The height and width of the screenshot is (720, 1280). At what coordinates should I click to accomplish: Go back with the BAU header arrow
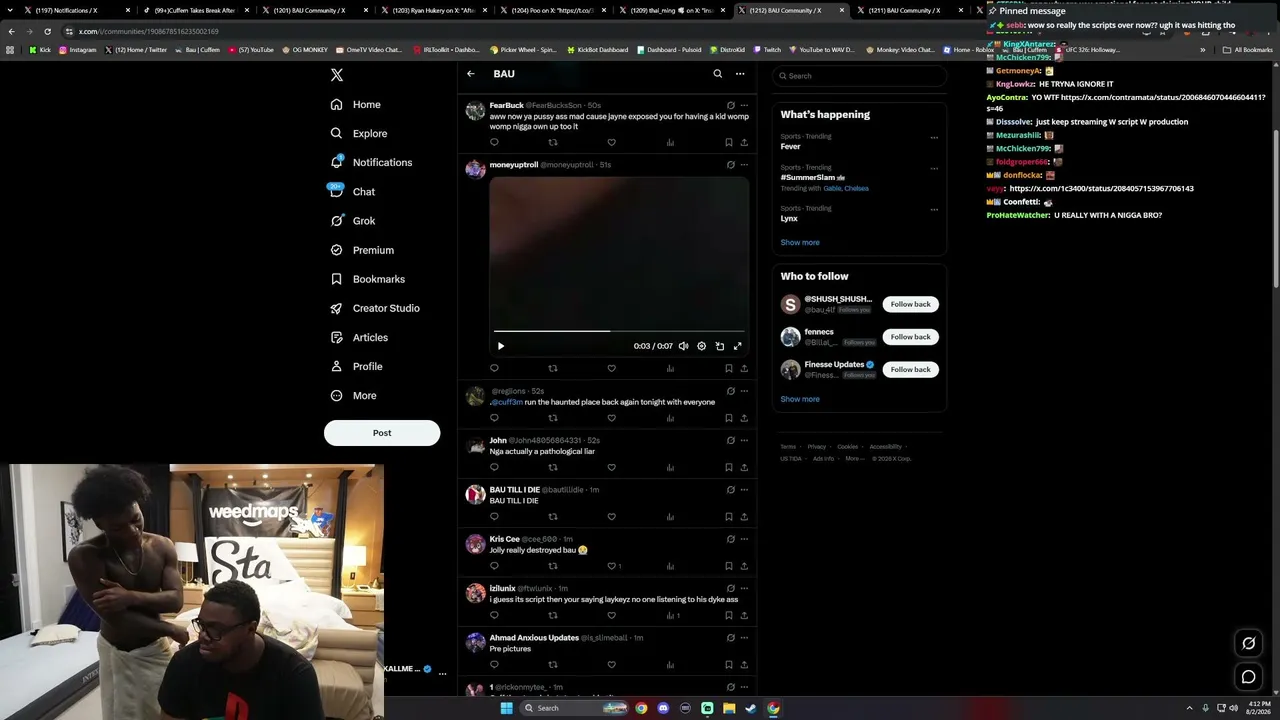471,74
